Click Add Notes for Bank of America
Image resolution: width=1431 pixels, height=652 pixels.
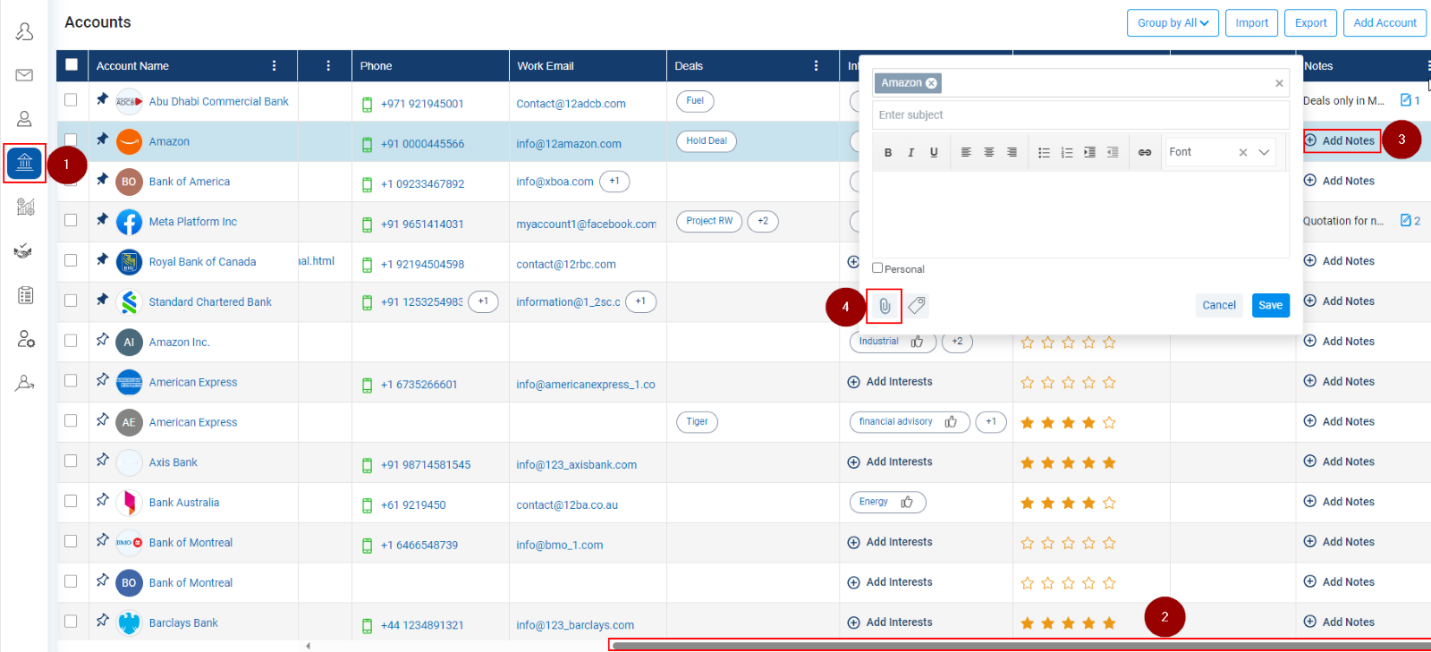pyautogui.click(x=1339, y=181)
